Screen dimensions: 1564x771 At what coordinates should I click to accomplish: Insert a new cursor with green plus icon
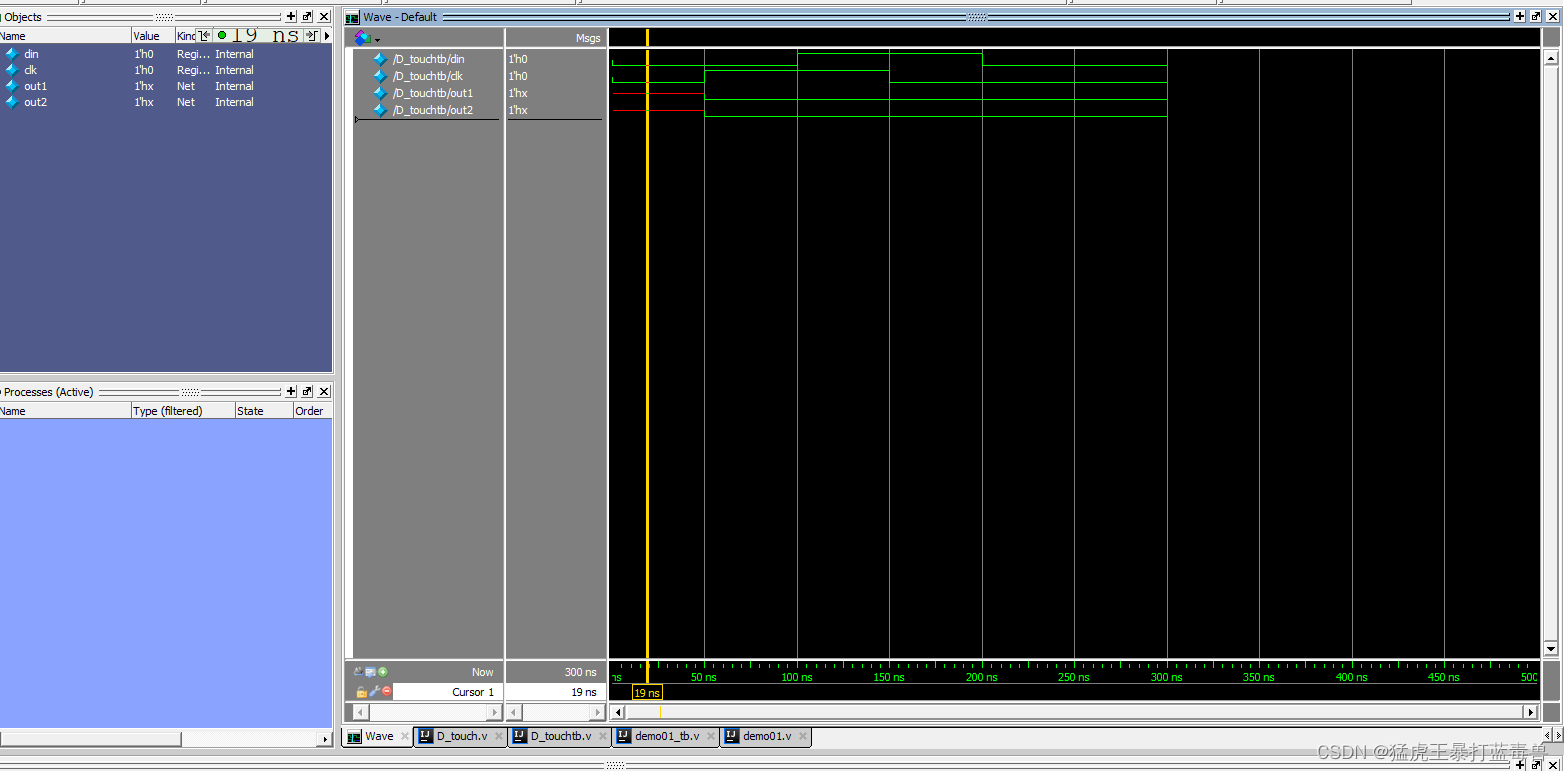pyautogui.click(x=383, y=672)
